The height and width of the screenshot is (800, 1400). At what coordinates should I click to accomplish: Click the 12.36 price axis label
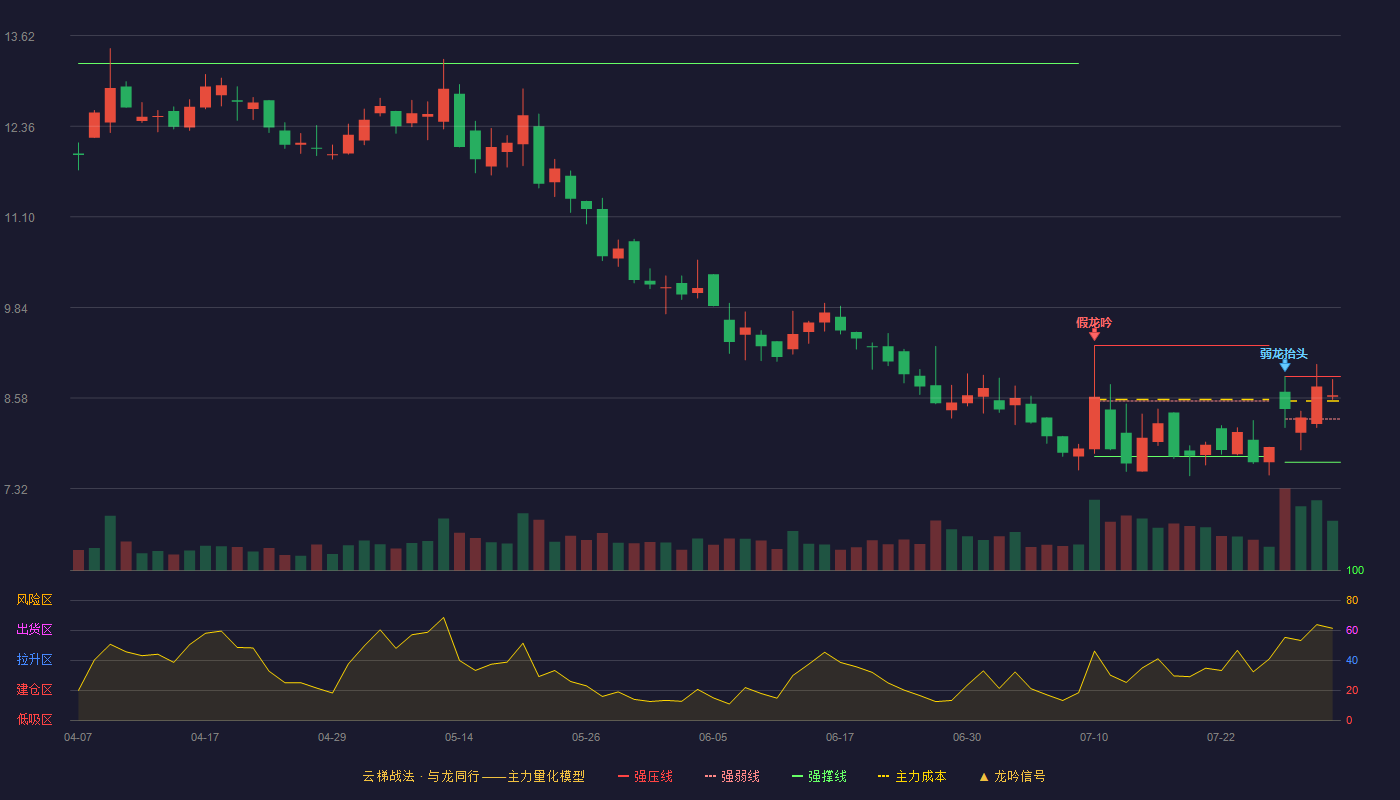20,127
